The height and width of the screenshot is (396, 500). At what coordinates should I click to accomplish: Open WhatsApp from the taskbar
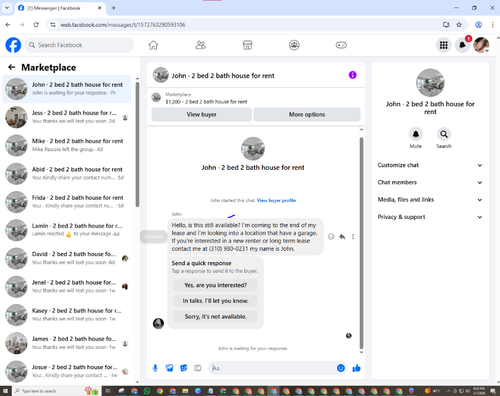[x=147, y=391]
